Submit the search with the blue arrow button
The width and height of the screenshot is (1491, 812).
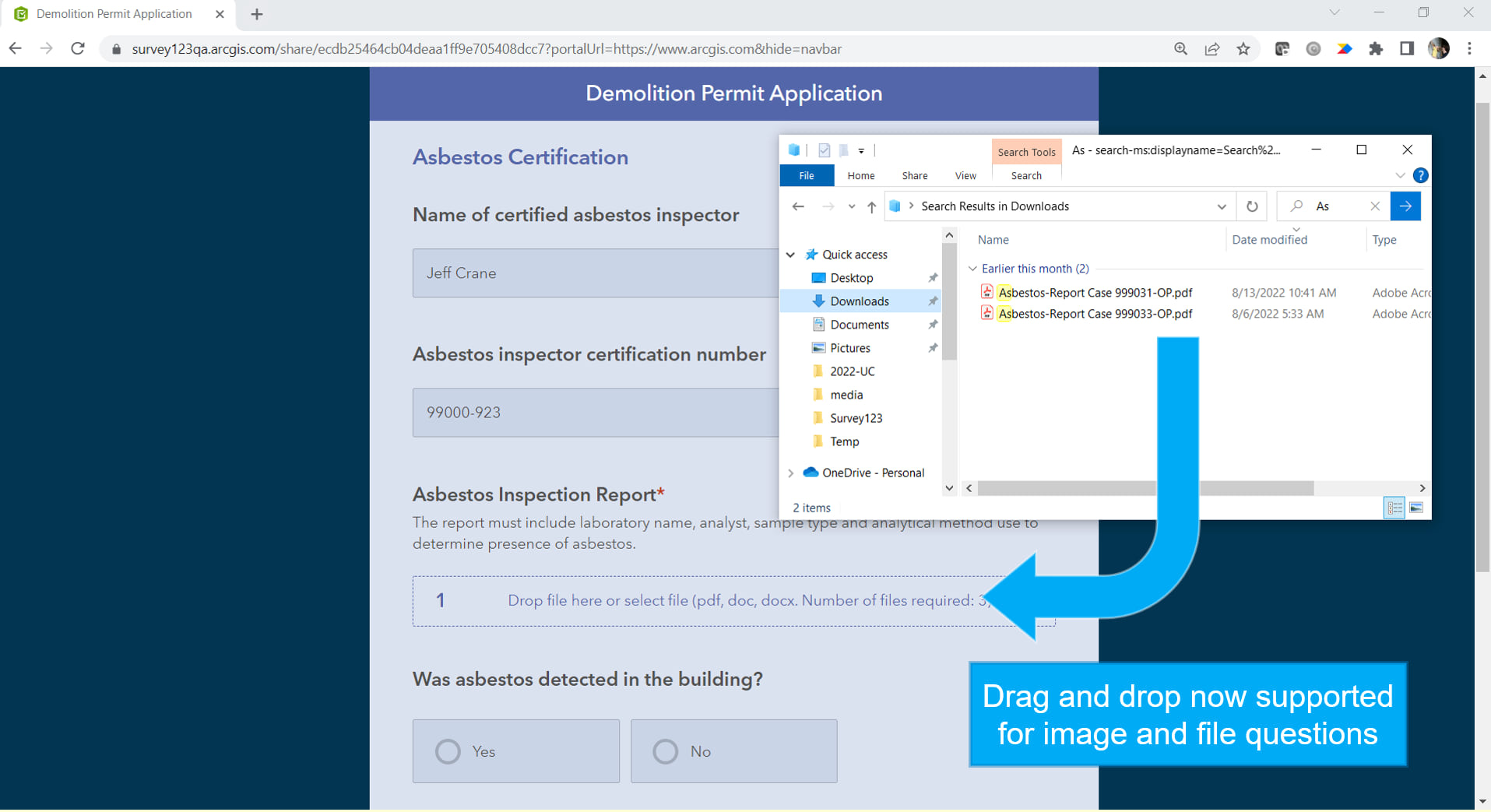click(1405, 206)
